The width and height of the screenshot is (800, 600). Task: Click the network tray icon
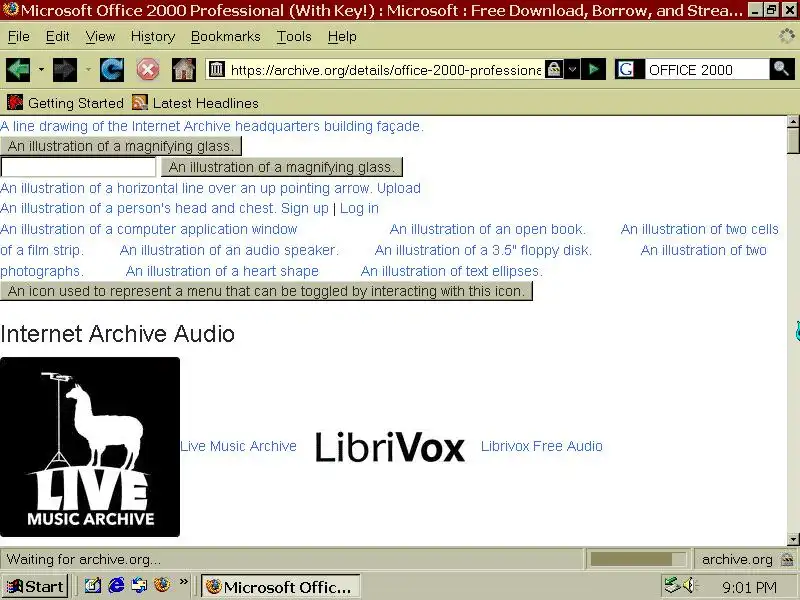[672, 585]
